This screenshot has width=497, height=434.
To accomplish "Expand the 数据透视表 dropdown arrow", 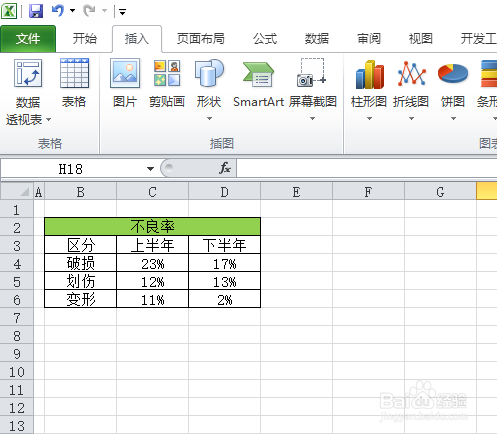I will tap(49, 119).
